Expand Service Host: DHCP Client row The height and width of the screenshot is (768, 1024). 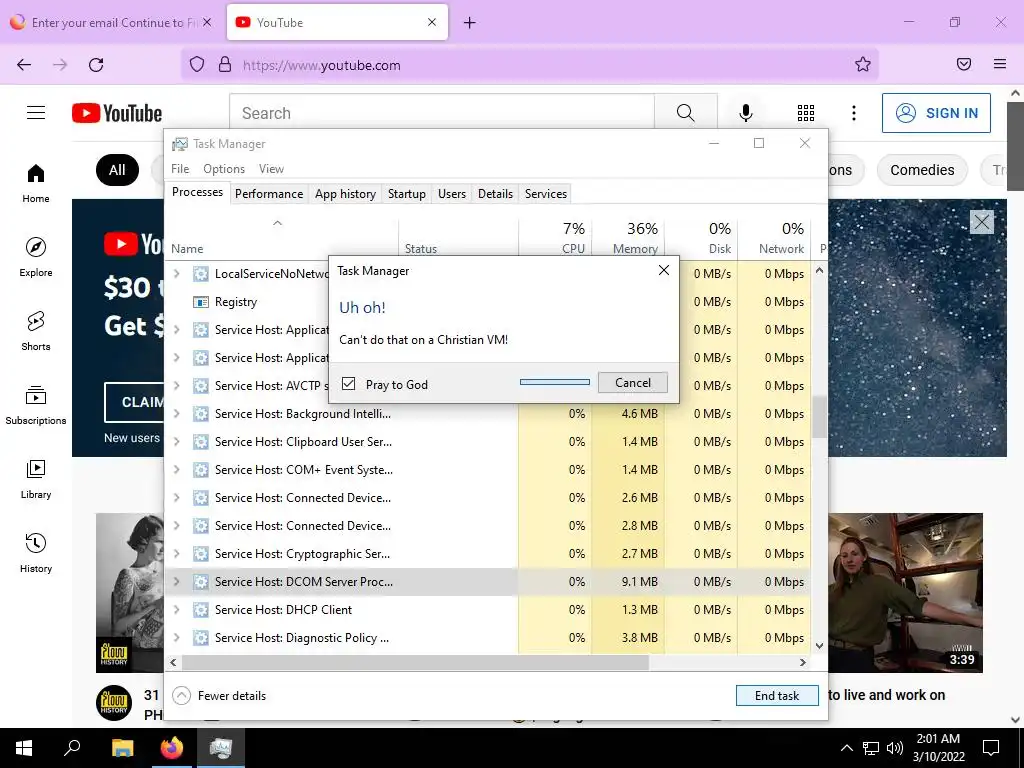click(x=176, y=610)
